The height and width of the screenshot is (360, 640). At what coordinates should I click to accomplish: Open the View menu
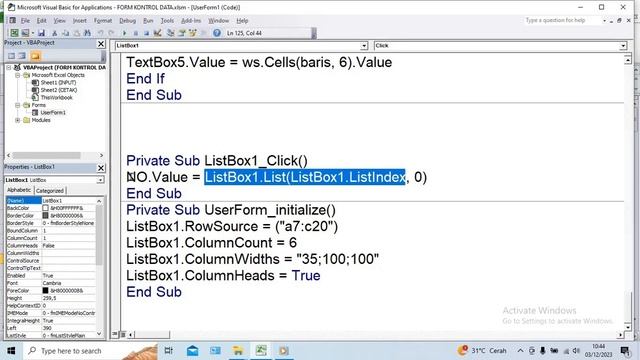[60, 20]
